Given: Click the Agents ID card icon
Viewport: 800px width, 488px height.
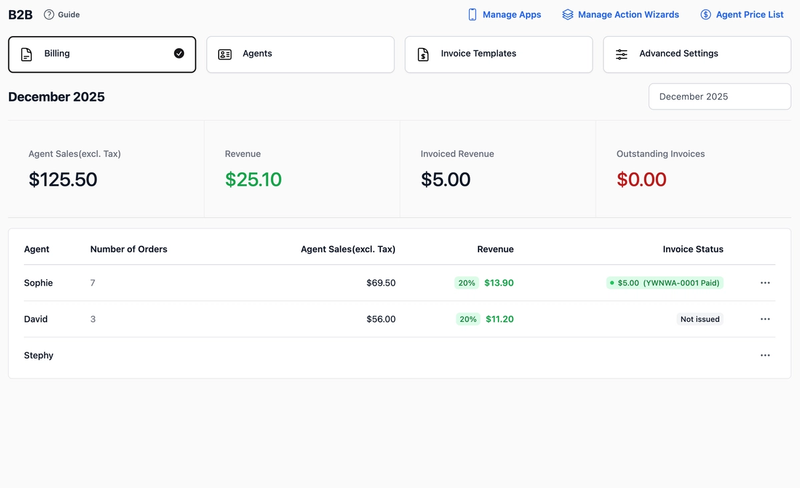Looking at the screenshot, I should 225,54.
